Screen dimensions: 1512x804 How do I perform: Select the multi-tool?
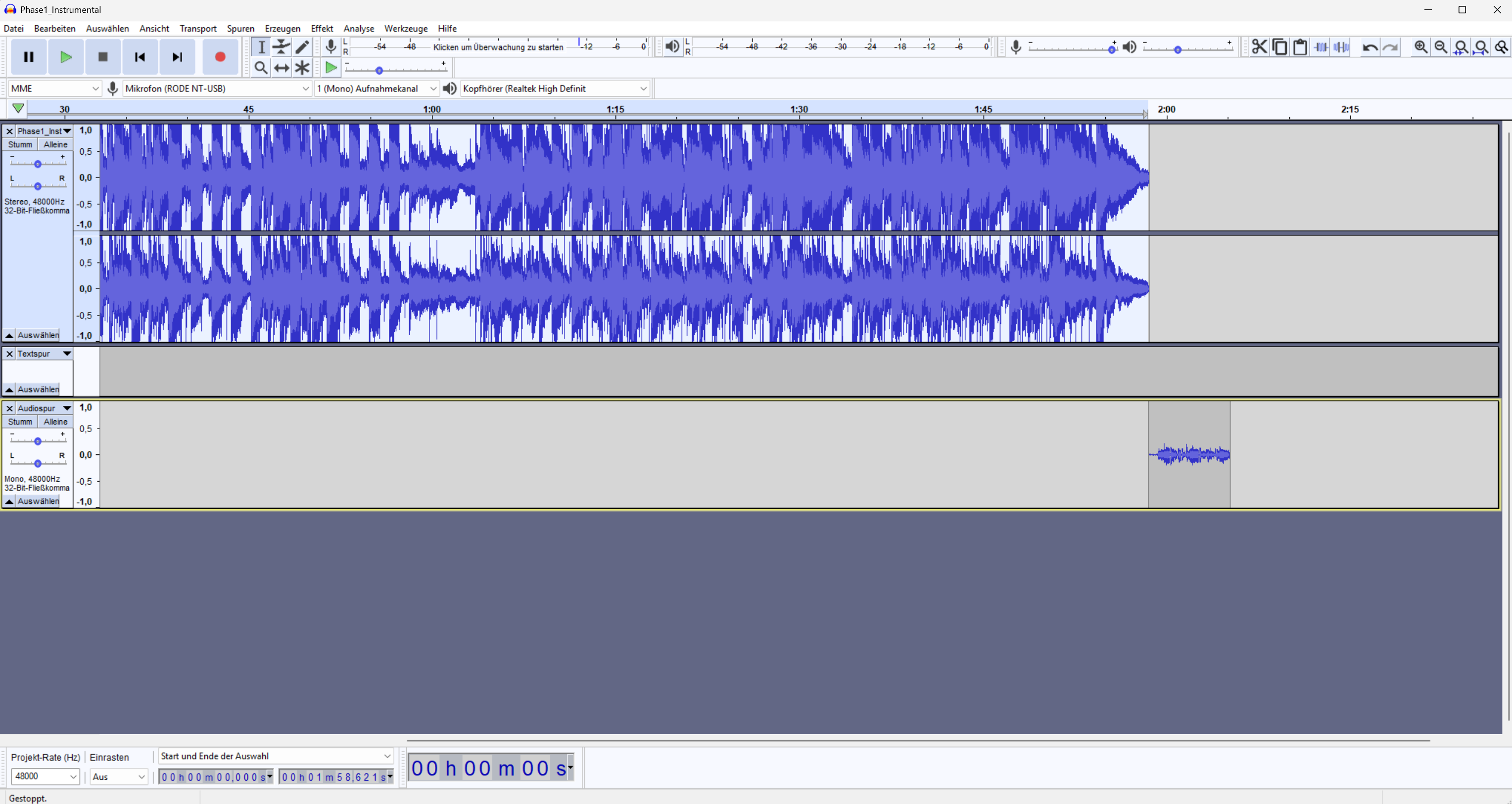[x=302, y=67]
